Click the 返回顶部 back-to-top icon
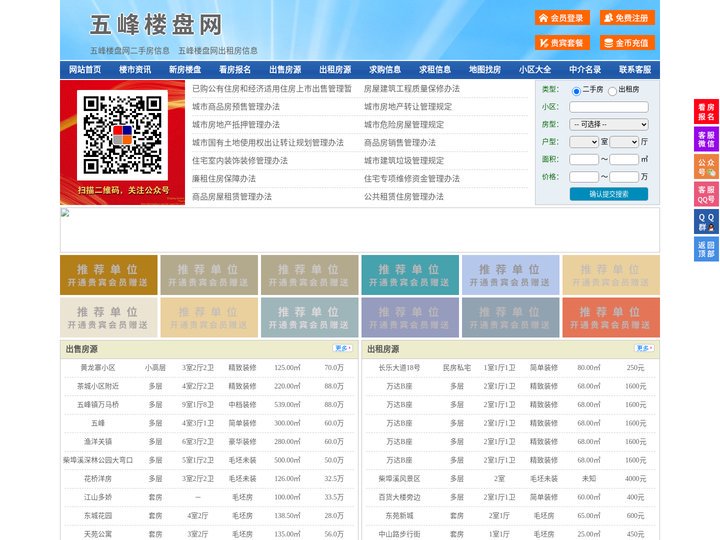 (706, 249)
